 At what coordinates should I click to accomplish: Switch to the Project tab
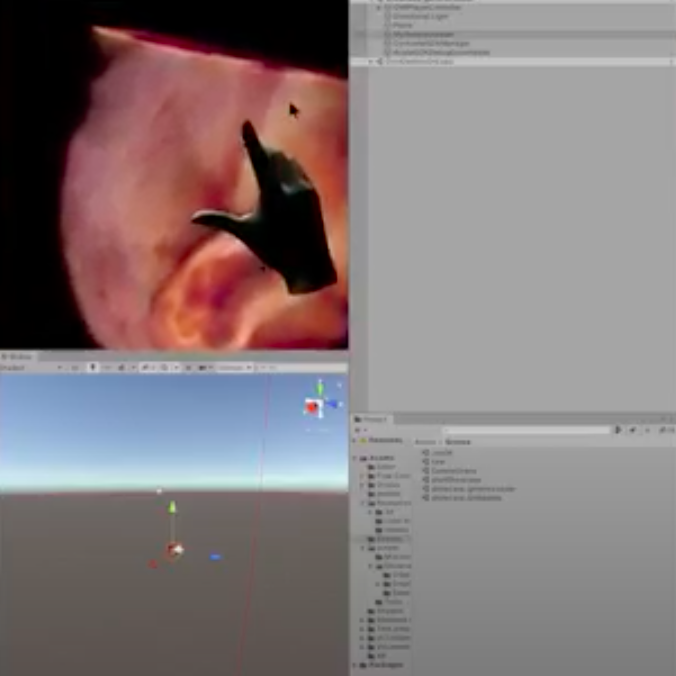click(371, 419)
